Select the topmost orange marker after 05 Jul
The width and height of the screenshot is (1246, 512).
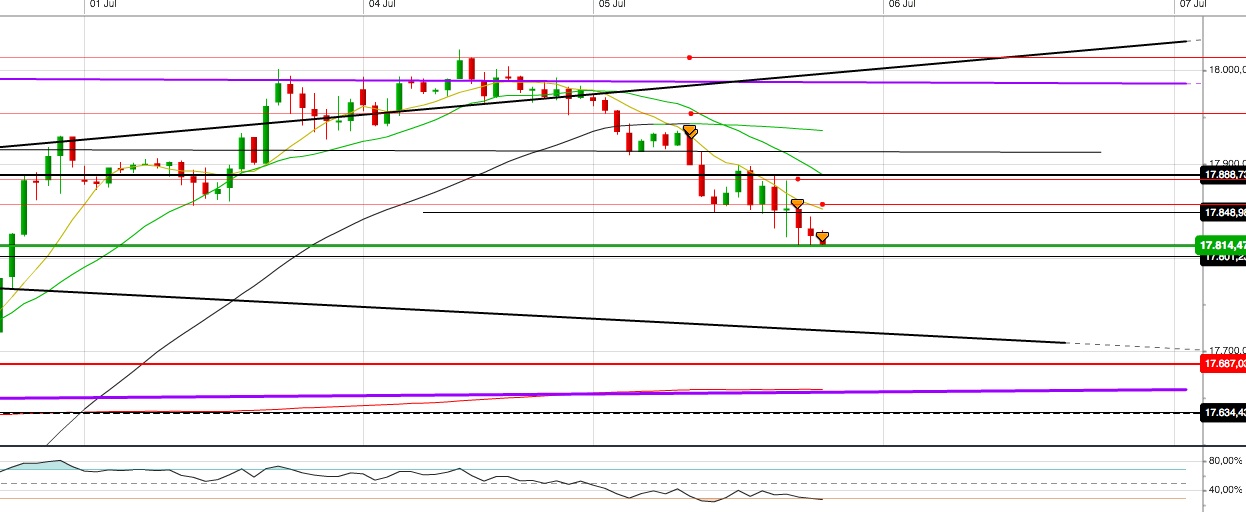pyautogui.click(x=690, y=131)
